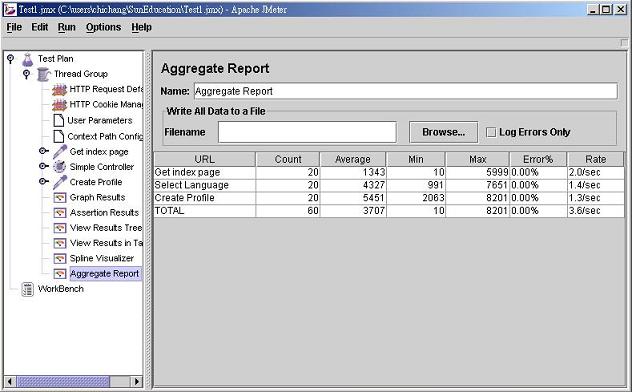Click the User Parameters document icon
The image size is (632, 392).
coord(59,120)
